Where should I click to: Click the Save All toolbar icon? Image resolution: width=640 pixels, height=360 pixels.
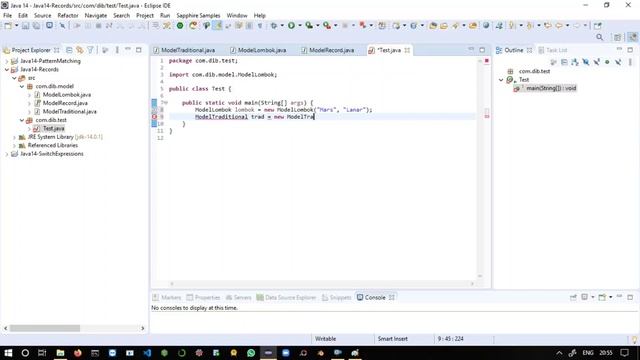36,26
